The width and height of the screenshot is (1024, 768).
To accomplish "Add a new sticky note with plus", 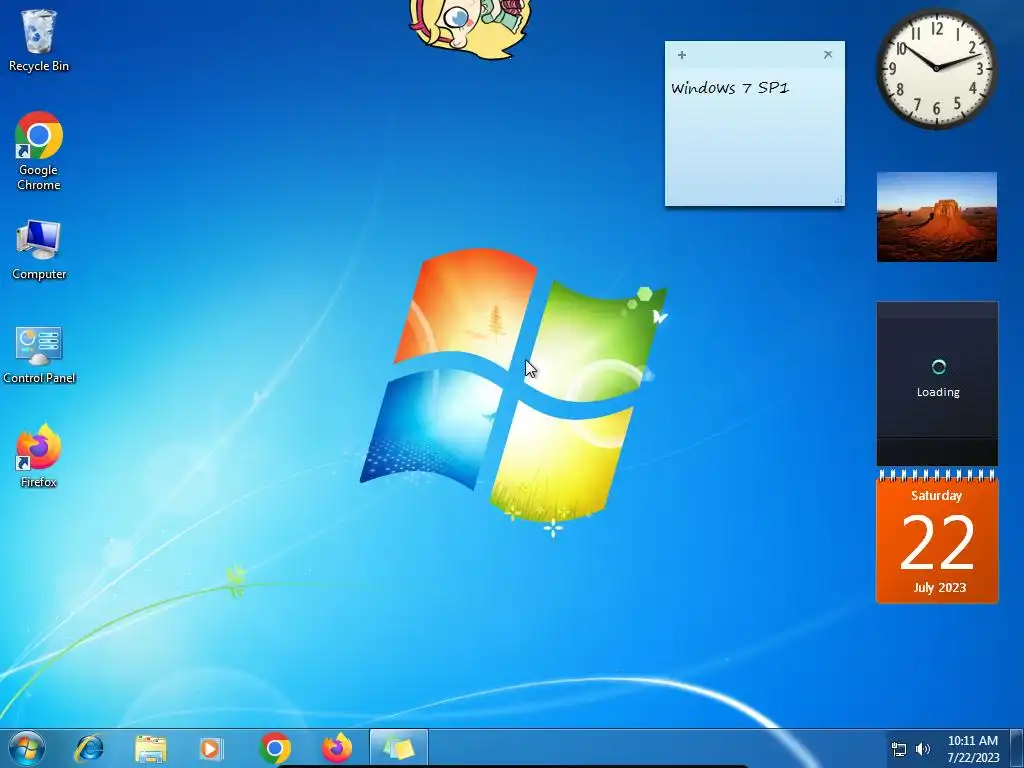I will coord(682,55).
